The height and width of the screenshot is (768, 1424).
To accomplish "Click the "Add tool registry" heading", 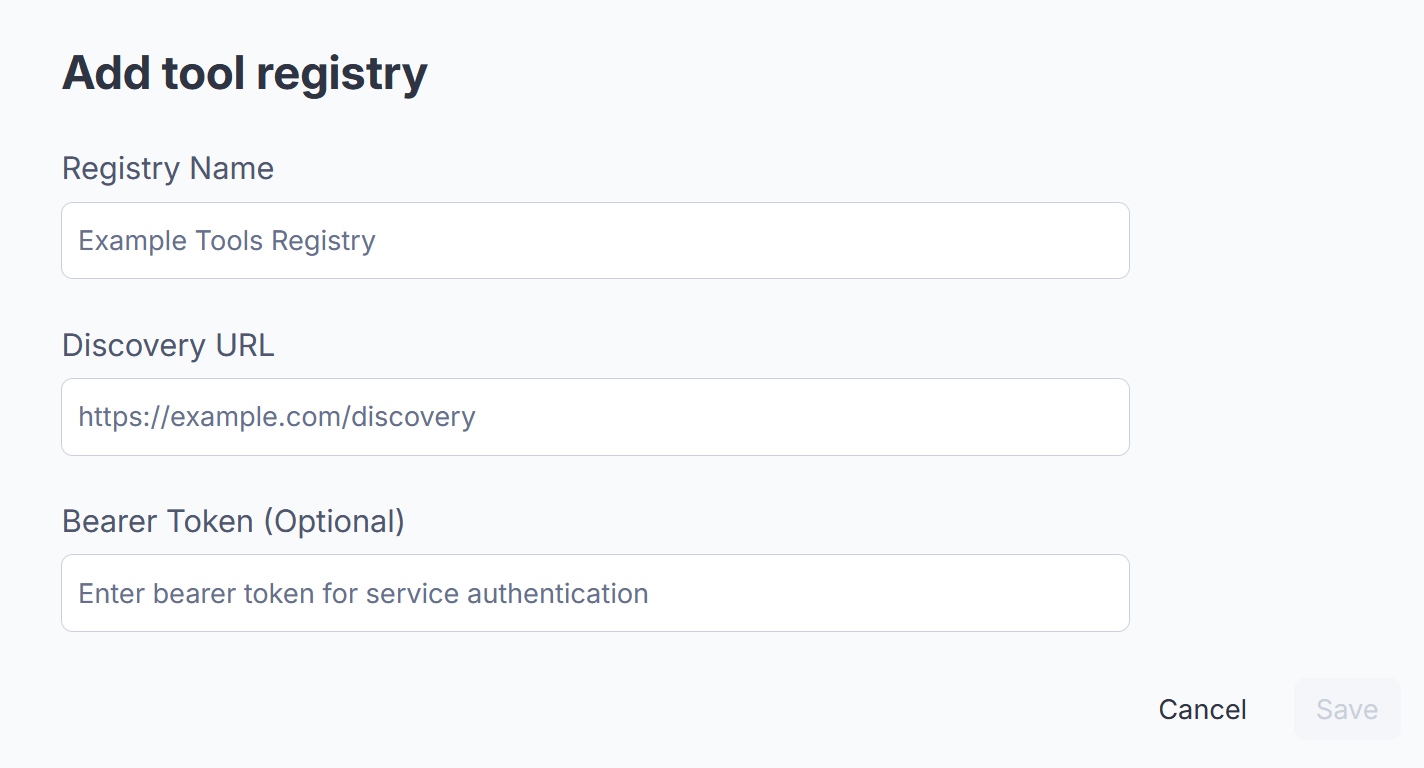I will (245, 73).
